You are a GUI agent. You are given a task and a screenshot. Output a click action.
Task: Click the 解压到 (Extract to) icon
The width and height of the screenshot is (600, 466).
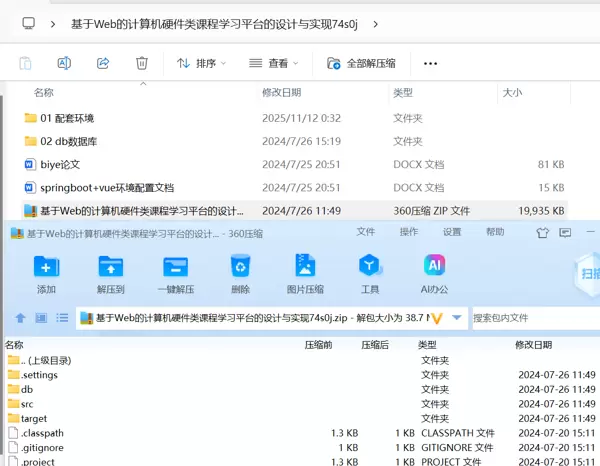(110, 272)
